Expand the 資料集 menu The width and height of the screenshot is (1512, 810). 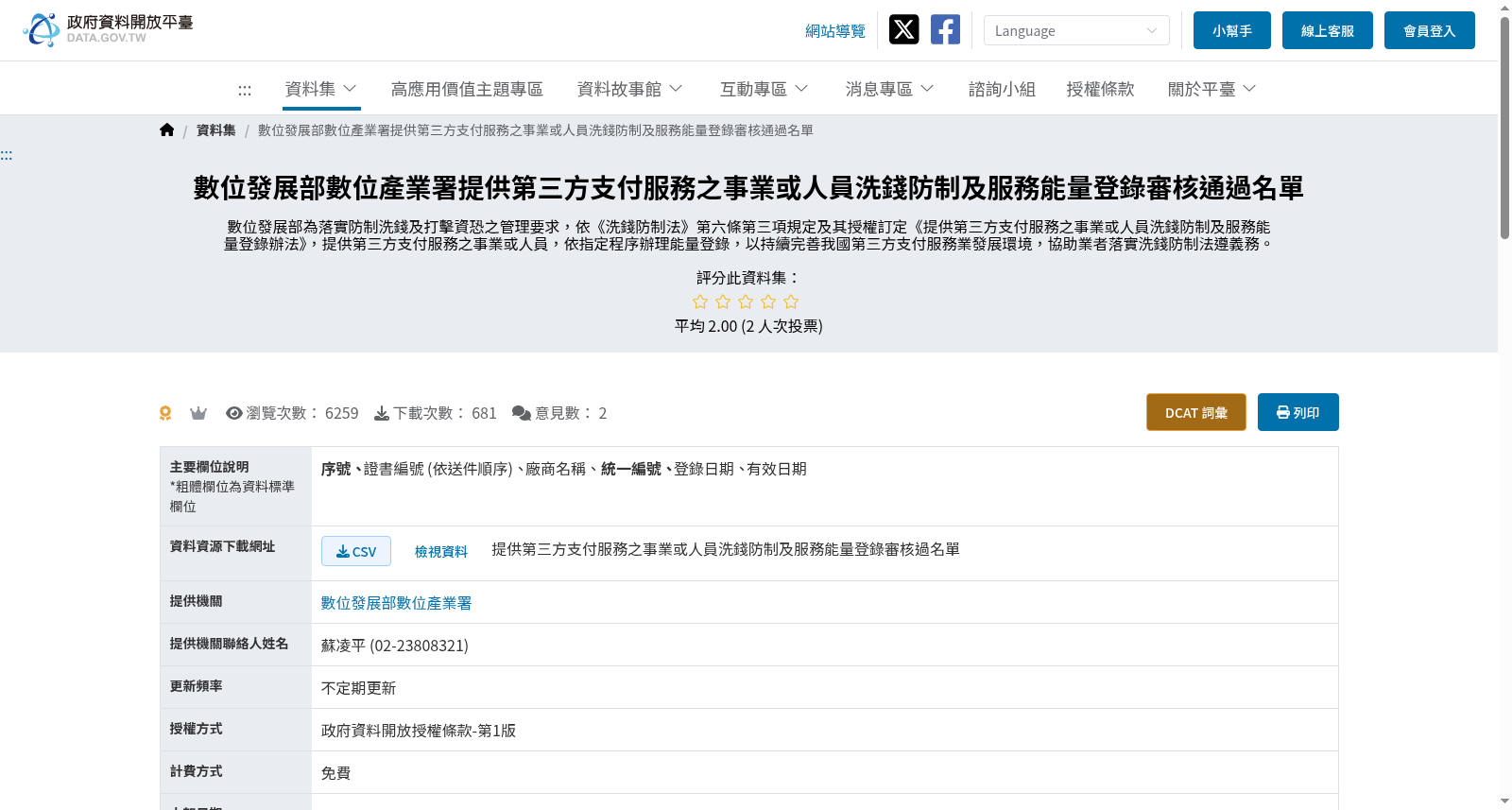point(321,89)
